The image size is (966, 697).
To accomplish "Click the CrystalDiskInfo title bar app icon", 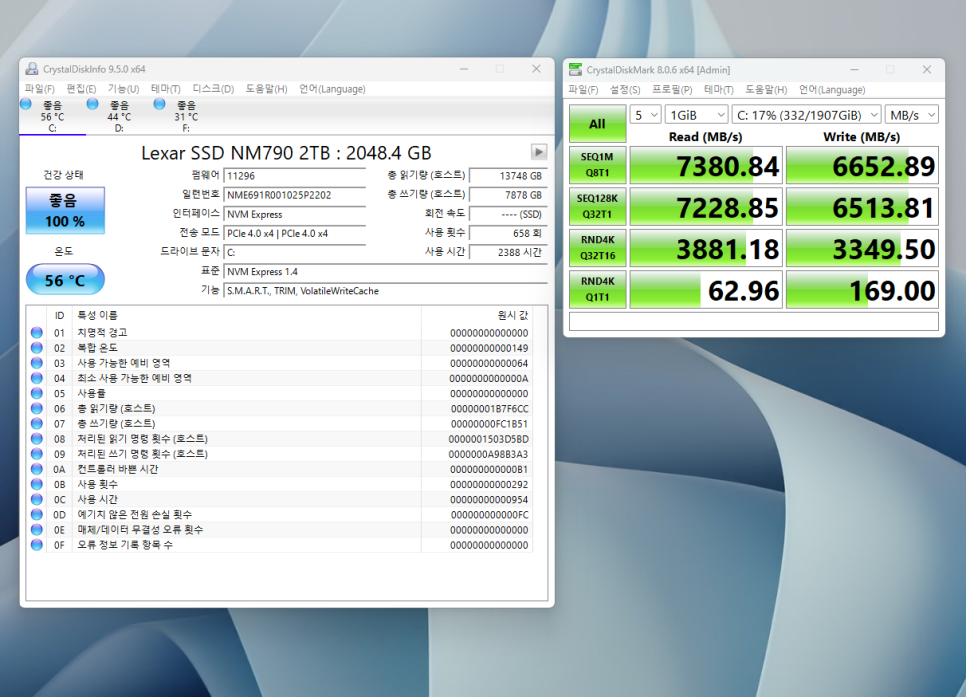I will pyautogui.click(x=31, y=69).
